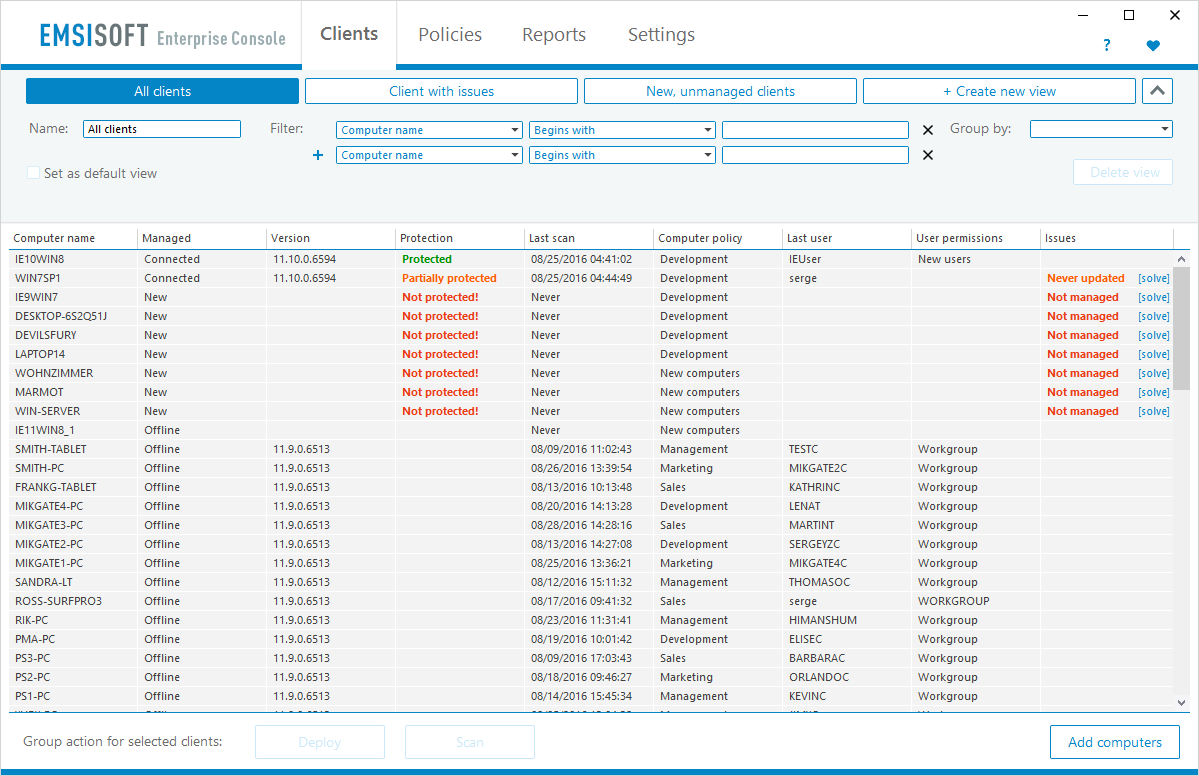Viewport: 1199px width, 776px height.
Task: Click Add computers button
Action: pyautogui.click(x=1114, y=742)
